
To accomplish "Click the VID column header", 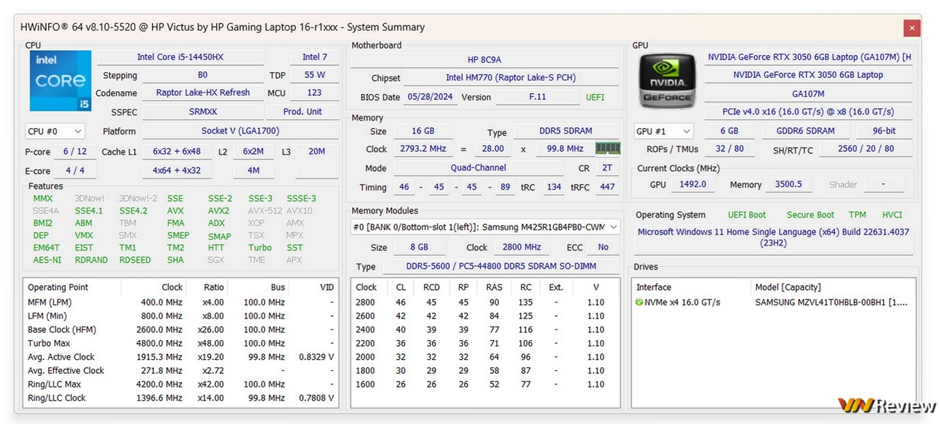I will [x=313, y=287].
